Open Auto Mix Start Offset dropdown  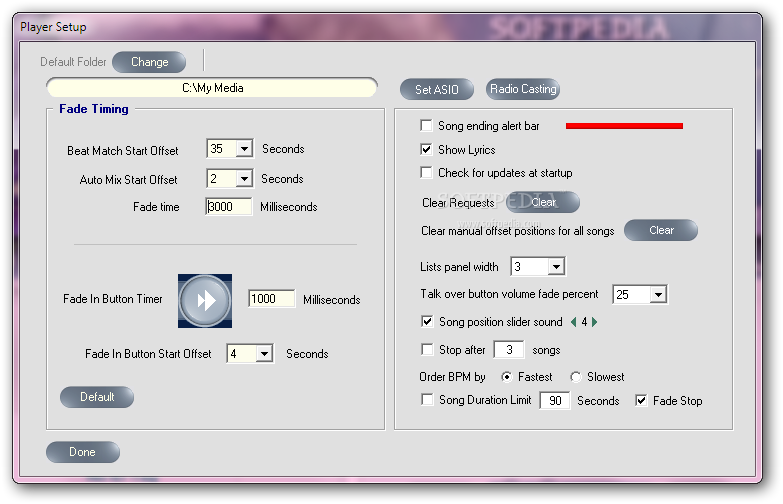(244, 179)
